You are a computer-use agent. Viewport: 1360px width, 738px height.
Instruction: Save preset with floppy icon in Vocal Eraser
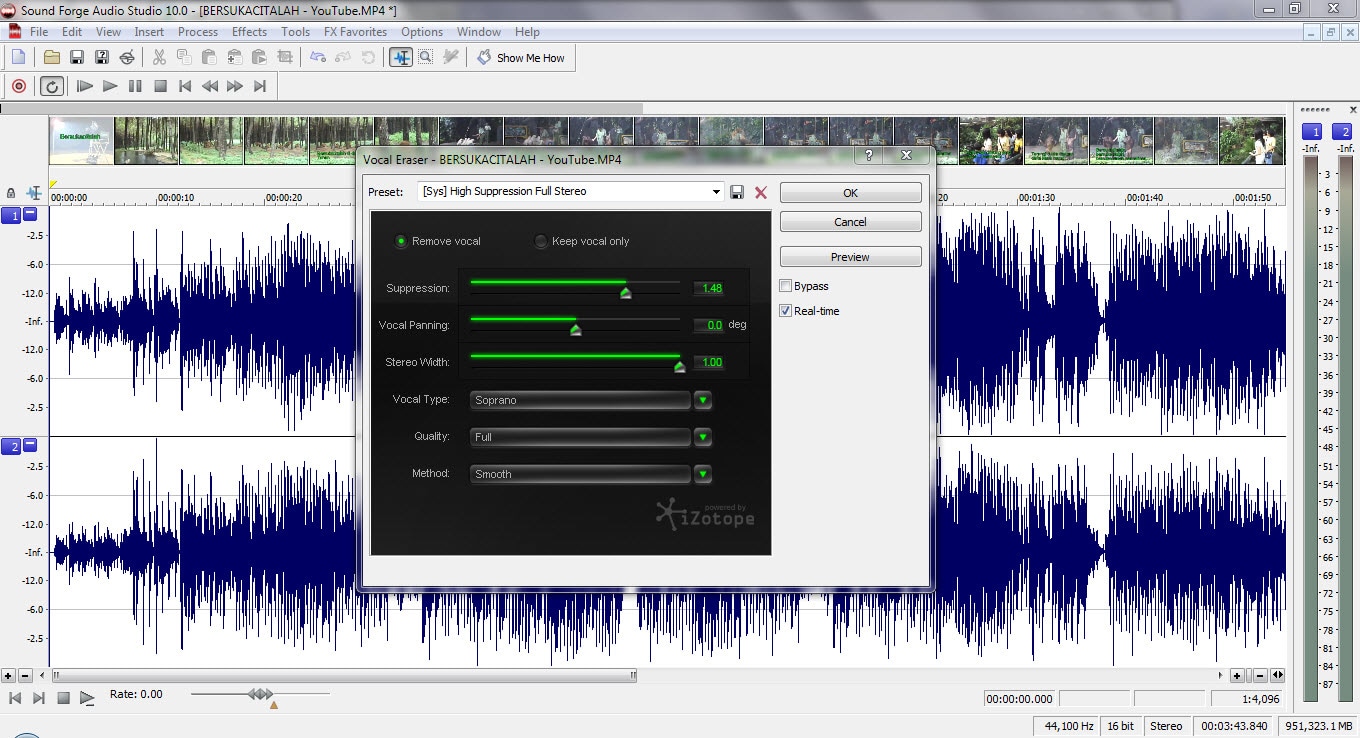(x=737, y=192)
